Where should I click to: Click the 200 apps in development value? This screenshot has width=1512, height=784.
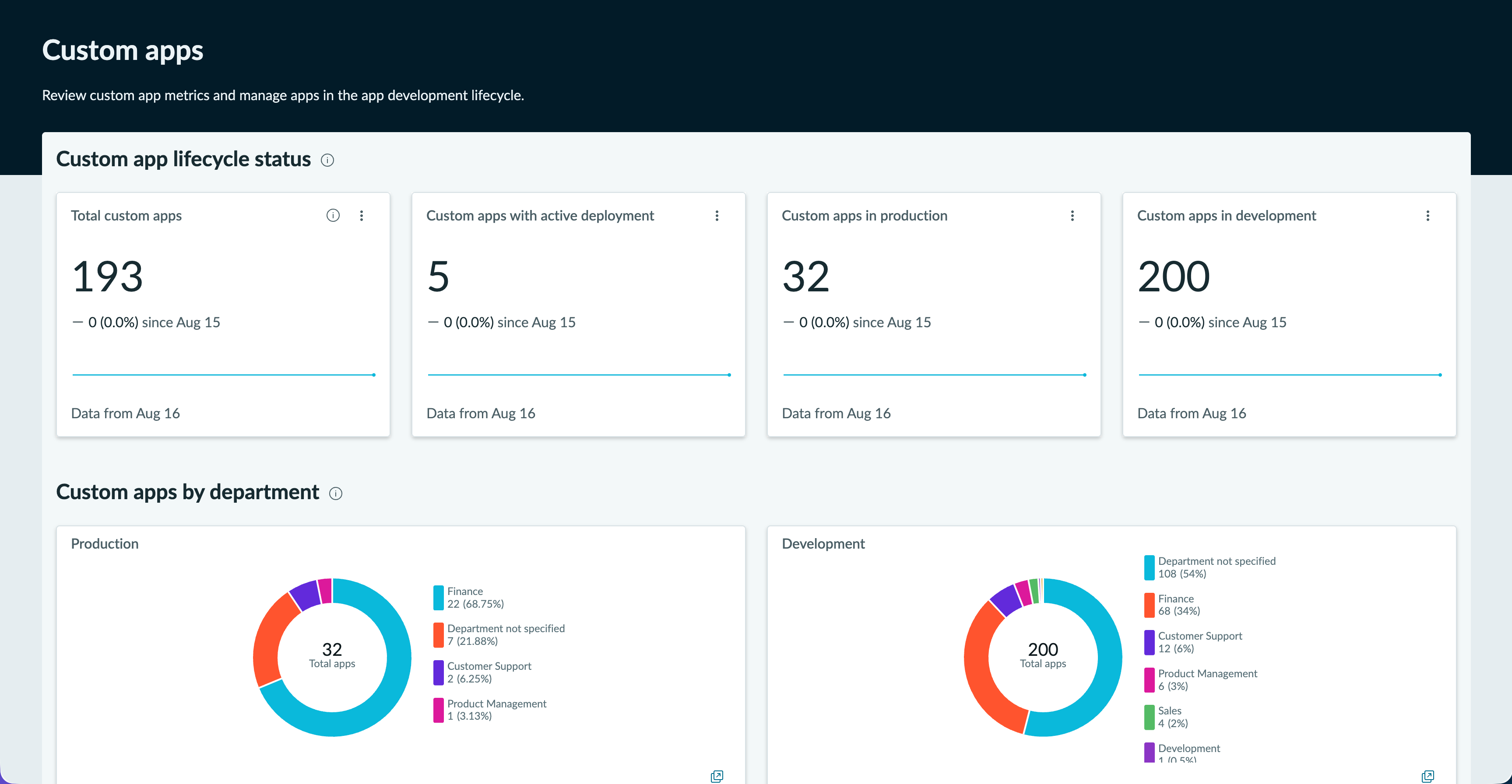1174,276
